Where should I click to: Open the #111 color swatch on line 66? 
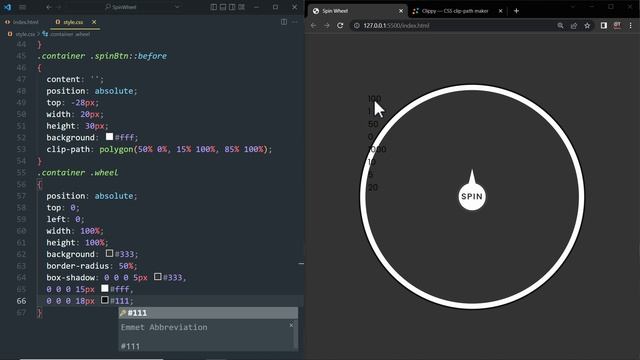click(104, 300)
